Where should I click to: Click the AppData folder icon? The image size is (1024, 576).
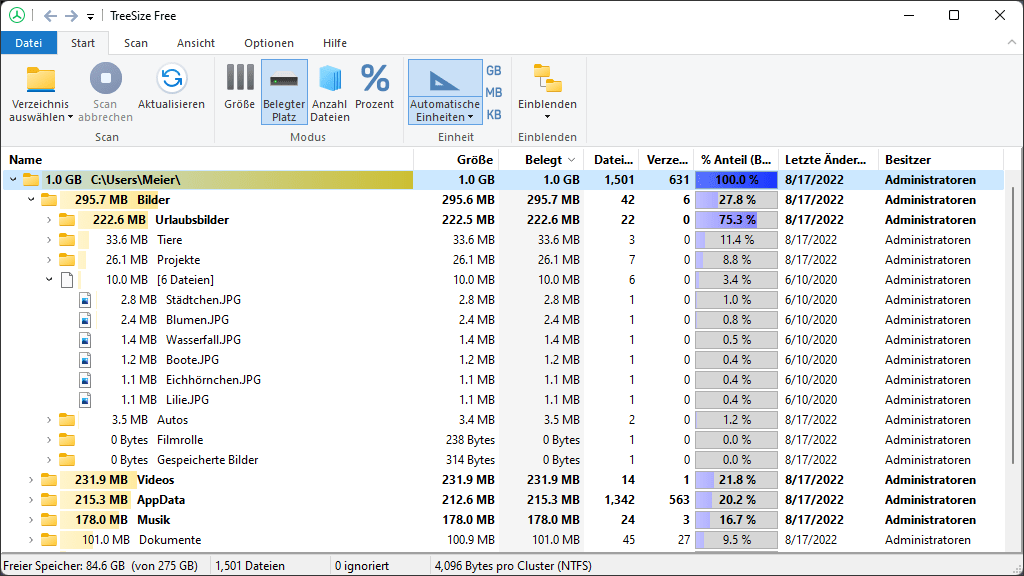[x=49, y=500]
